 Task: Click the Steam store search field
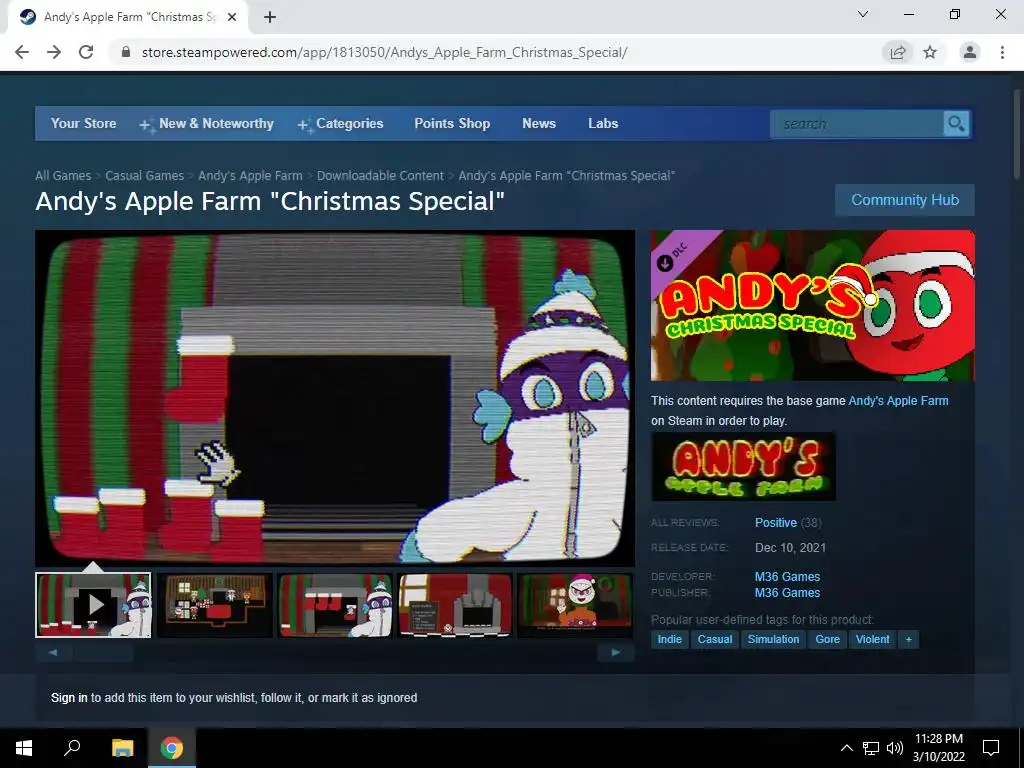(857, 123)
